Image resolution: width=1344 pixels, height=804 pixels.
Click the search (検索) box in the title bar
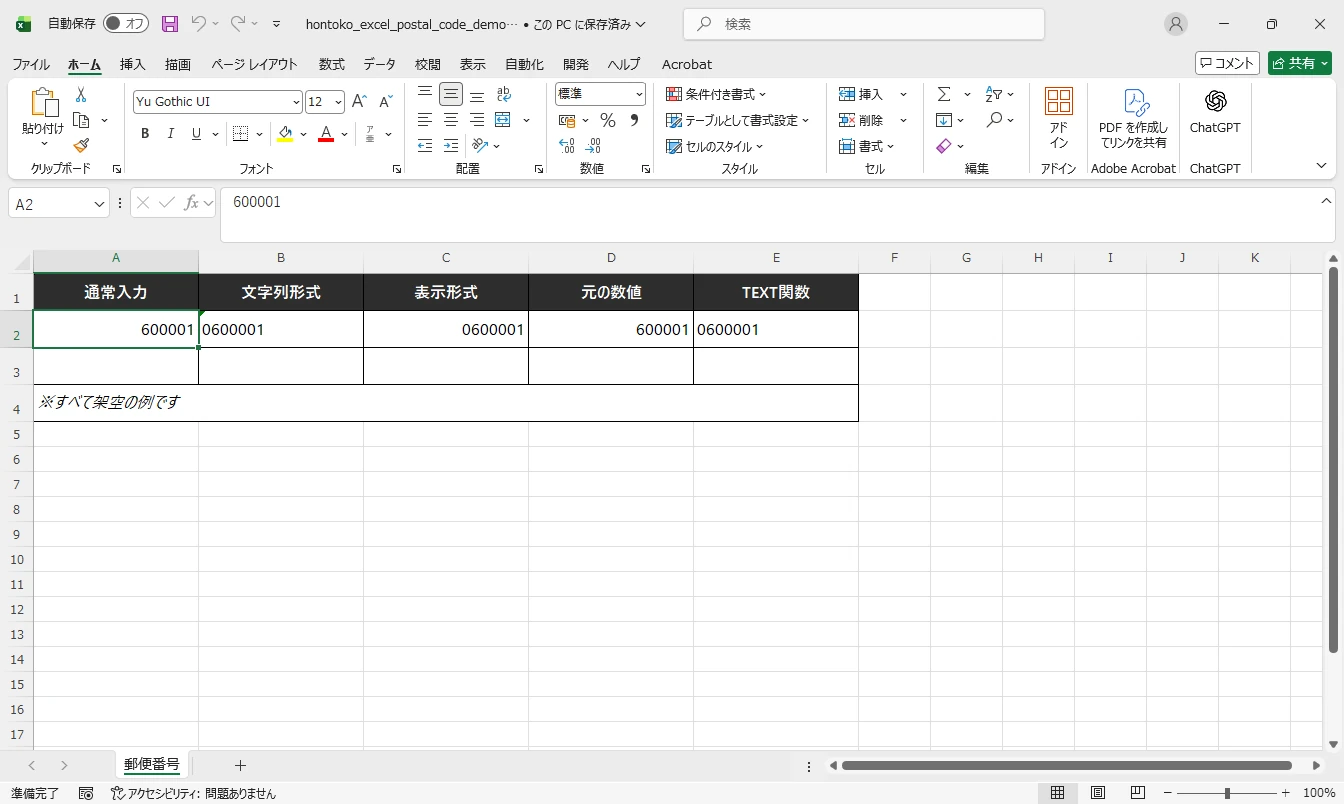coord(864,24)
